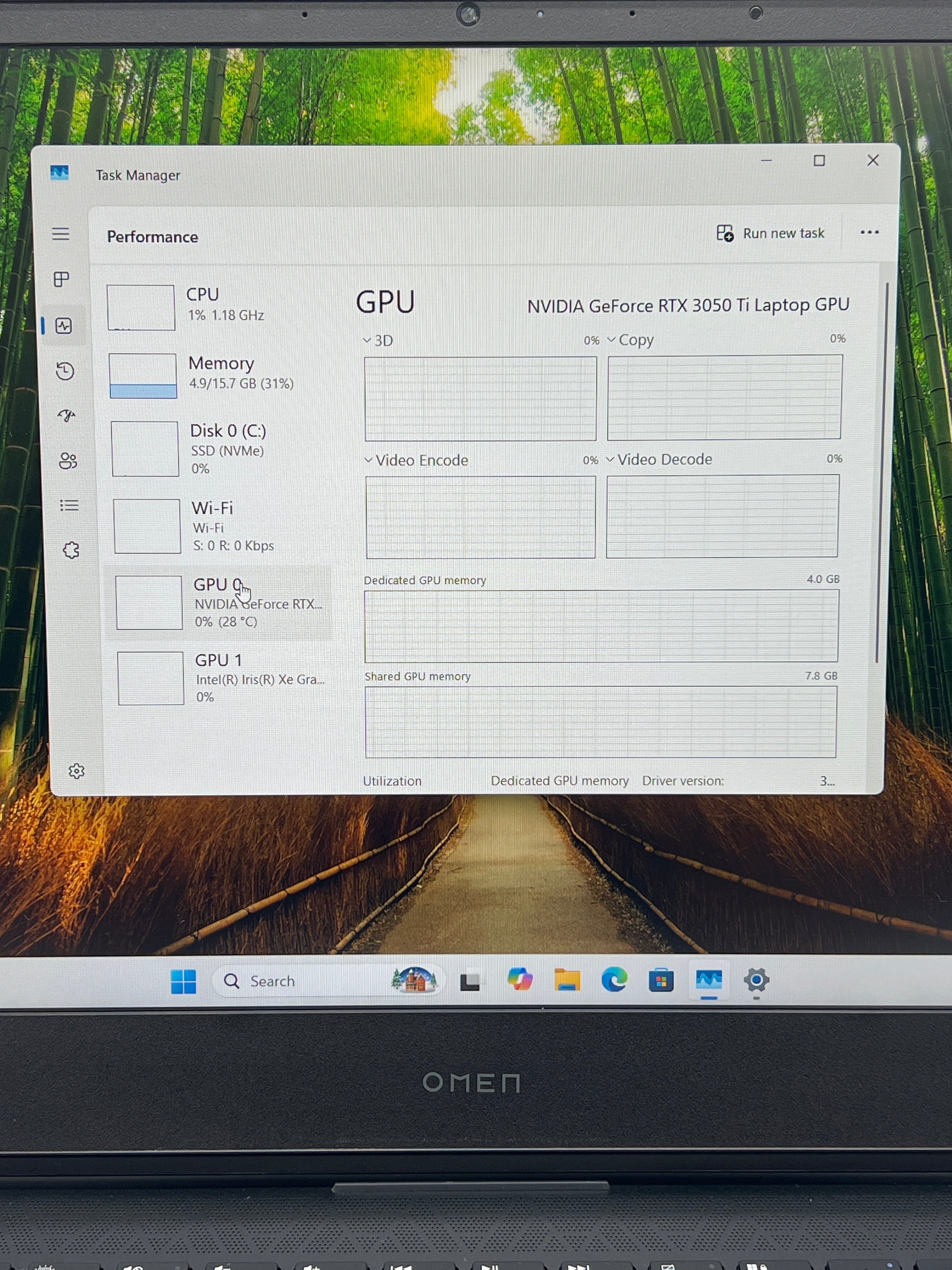Click the Performance page heading
This screenshot has width=952, height=1270.
point(153,237)
